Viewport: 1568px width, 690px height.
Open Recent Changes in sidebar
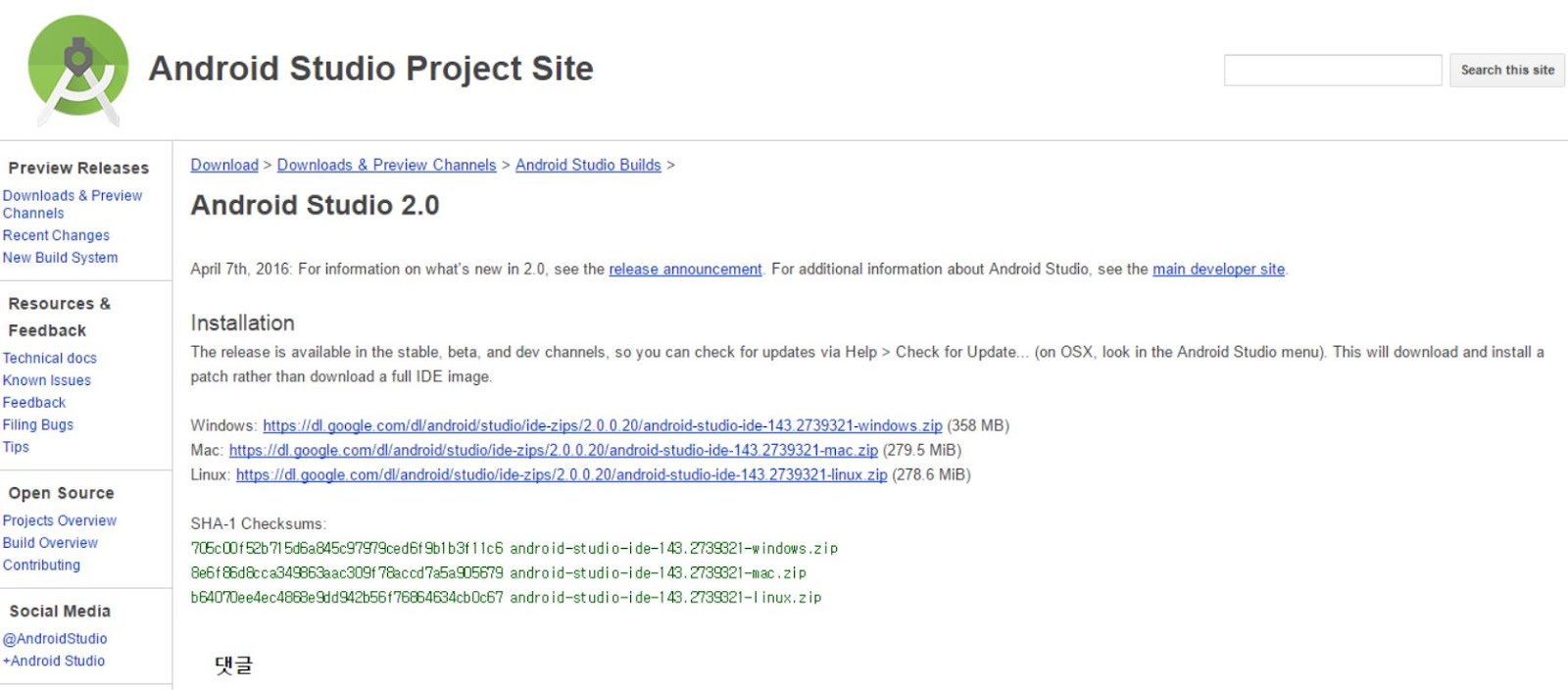[56, 235]
